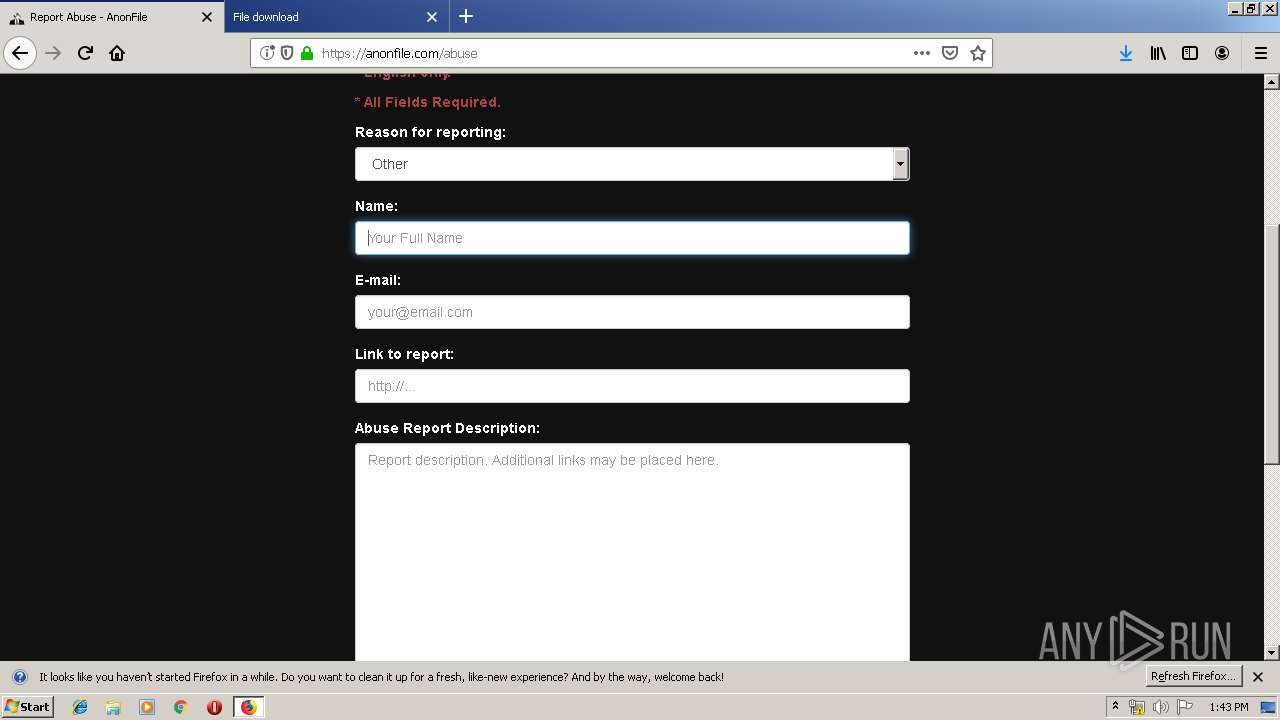Image resolution: width=1280 pixels, height=720 pixels.
Task: Toggle the sidebar view
Action: pyautogui.click(x=1190, y=53)
